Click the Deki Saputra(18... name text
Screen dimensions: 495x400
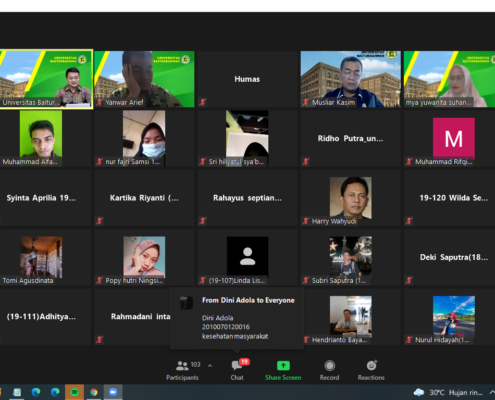click(454, 257)
